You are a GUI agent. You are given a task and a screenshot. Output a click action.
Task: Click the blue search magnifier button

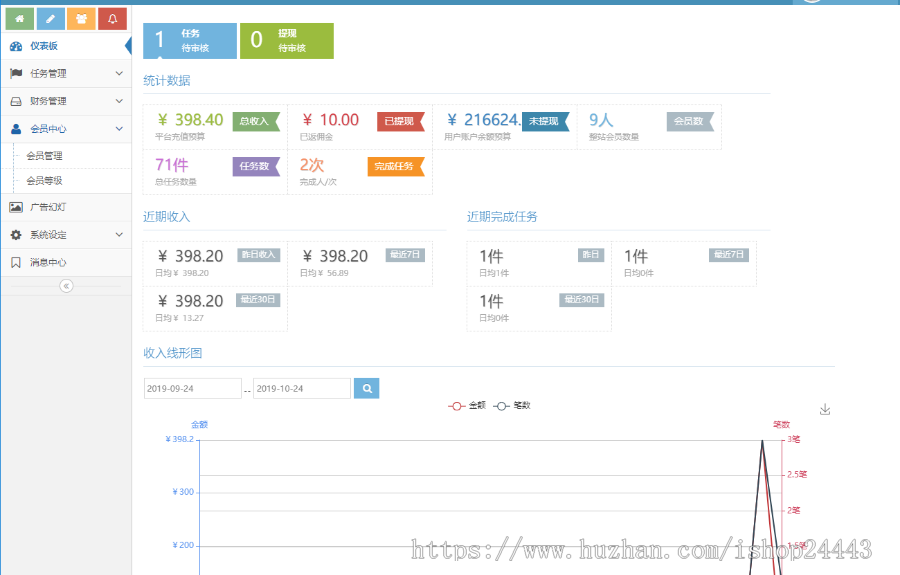tap(367, 388)
